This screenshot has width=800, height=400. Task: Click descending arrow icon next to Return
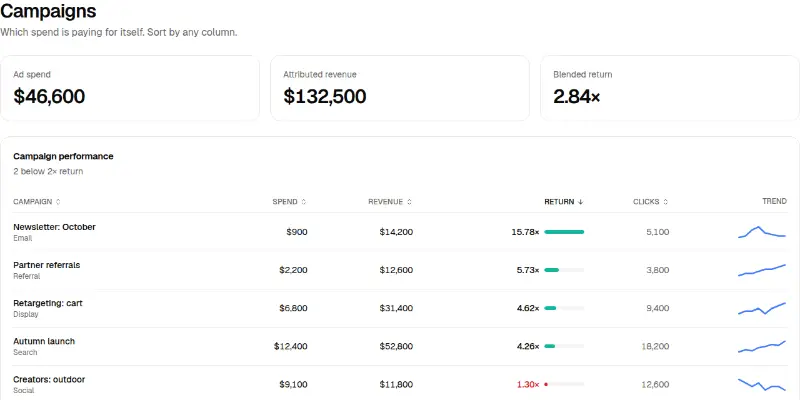580,202
